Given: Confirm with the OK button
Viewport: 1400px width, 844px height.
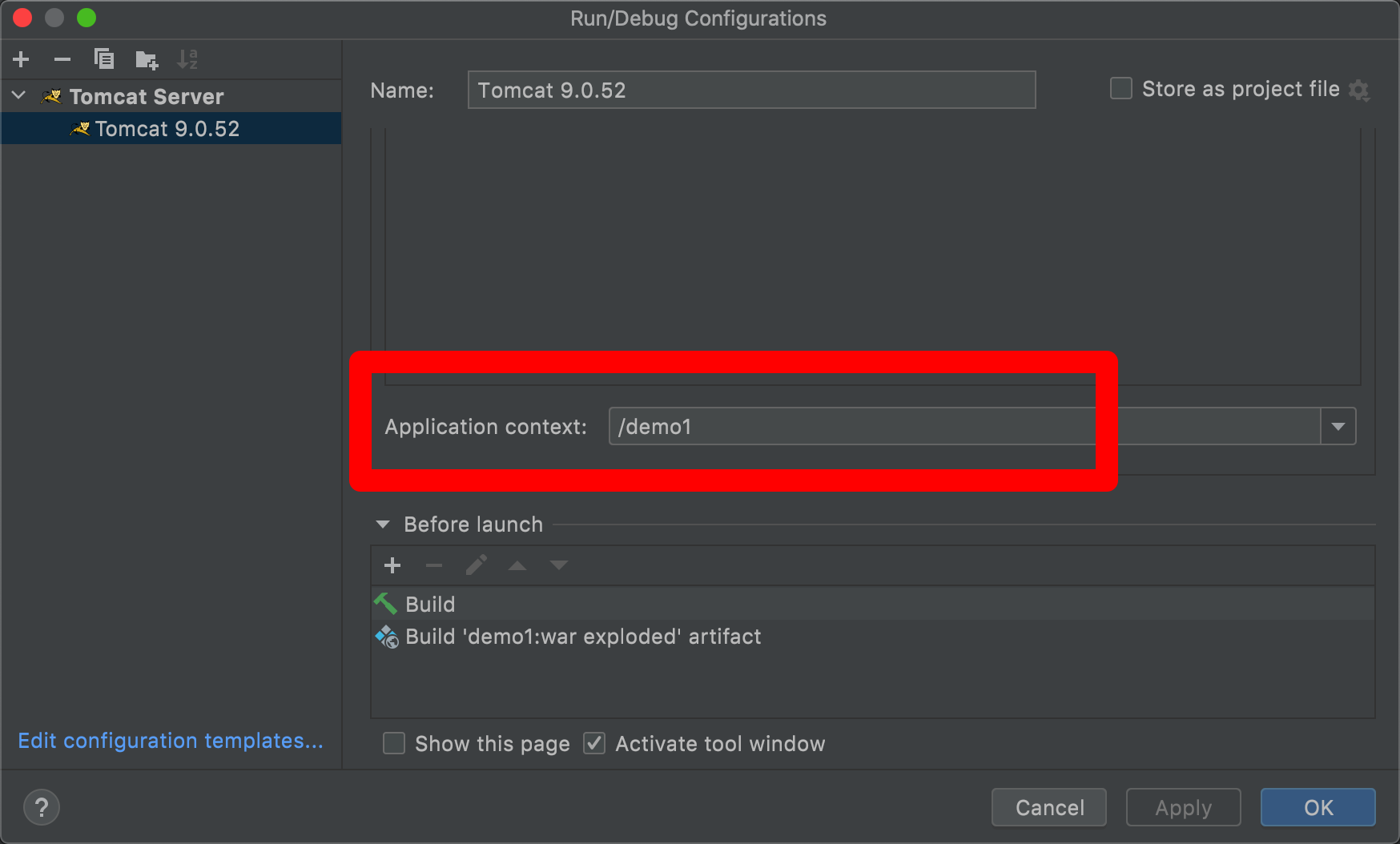Looking at the screenshot, I should 1318,807.
